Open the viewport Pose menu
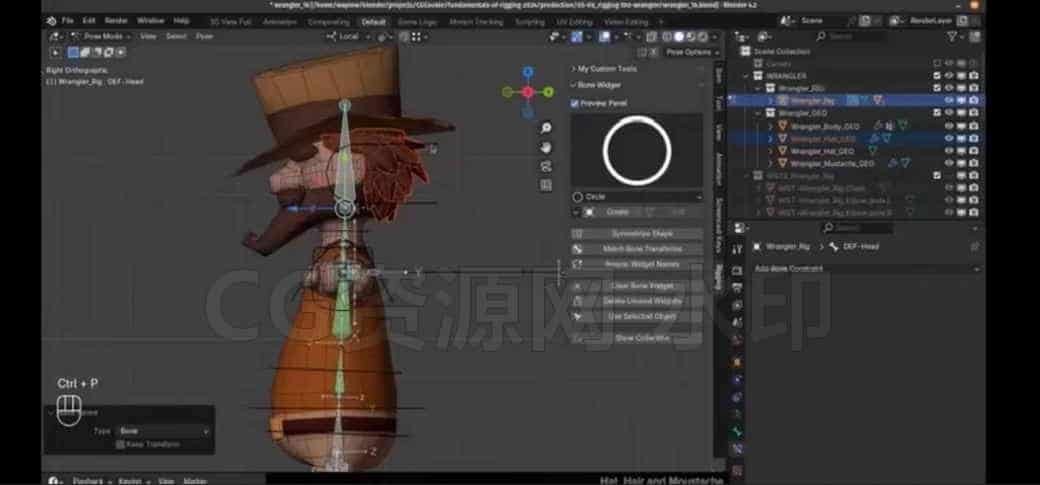1040x485 pixels. (204, 36)
